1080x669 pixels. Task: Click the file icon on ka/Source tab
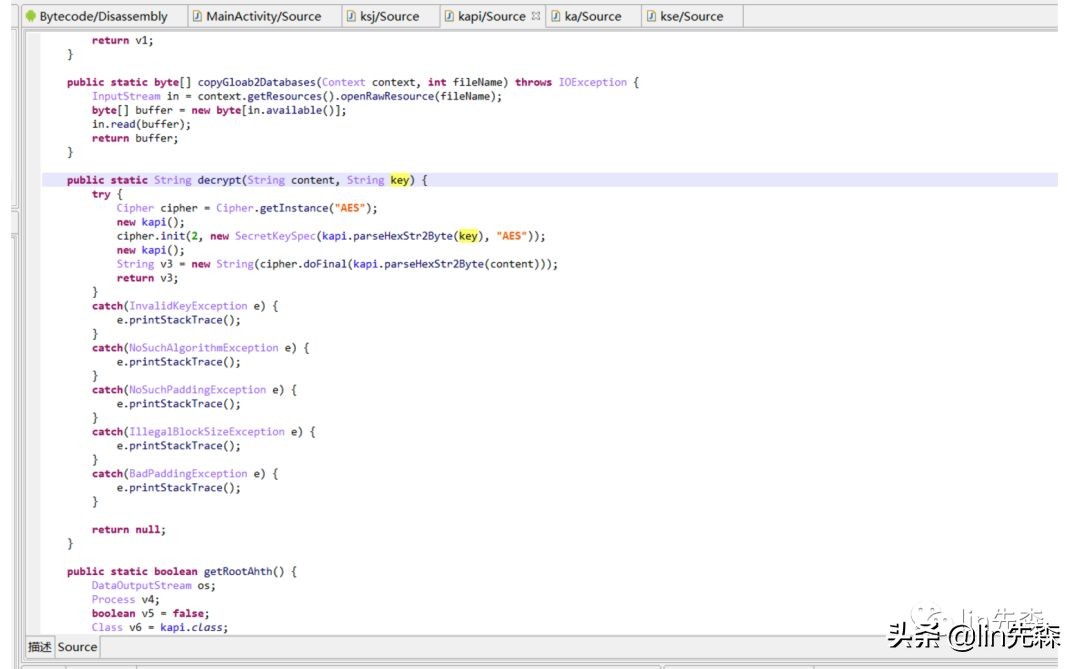[555, 16]
